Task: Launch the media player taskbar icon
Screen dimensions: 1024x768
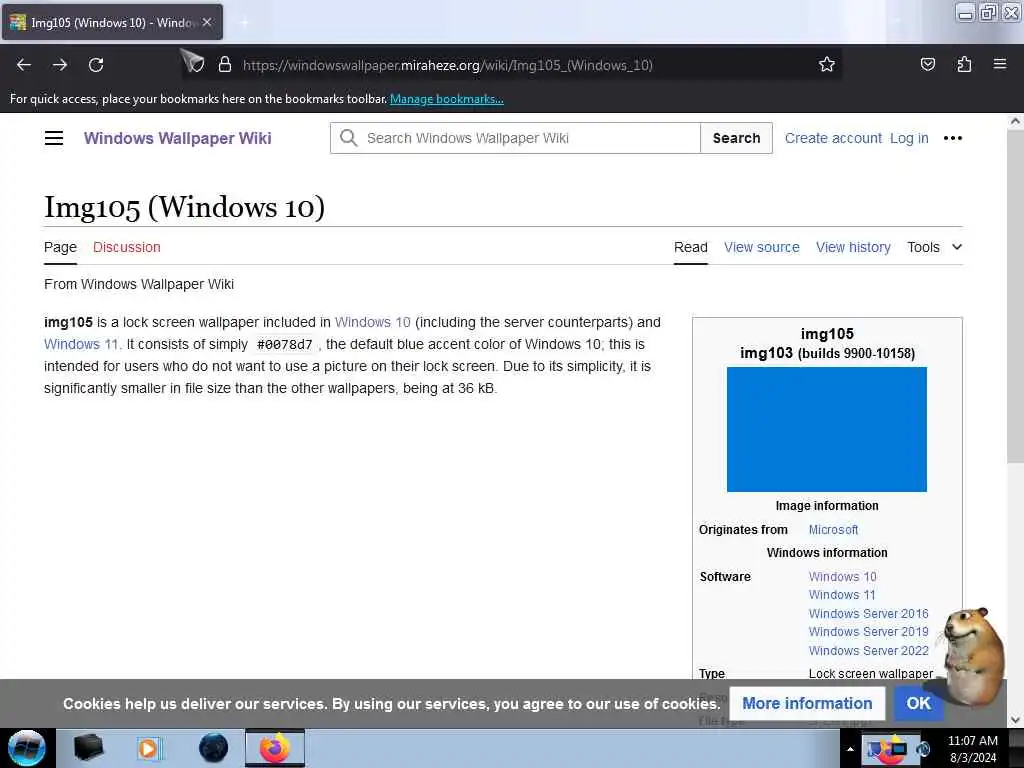Action: coord(150,748)
